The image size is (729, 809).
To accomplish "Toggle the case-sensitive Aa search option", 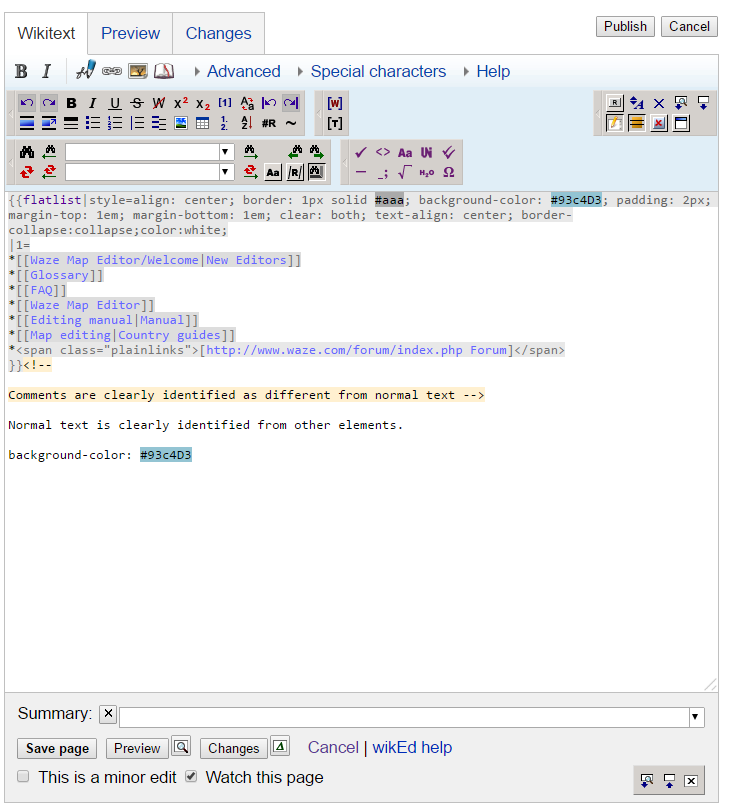I will (273, 172).
